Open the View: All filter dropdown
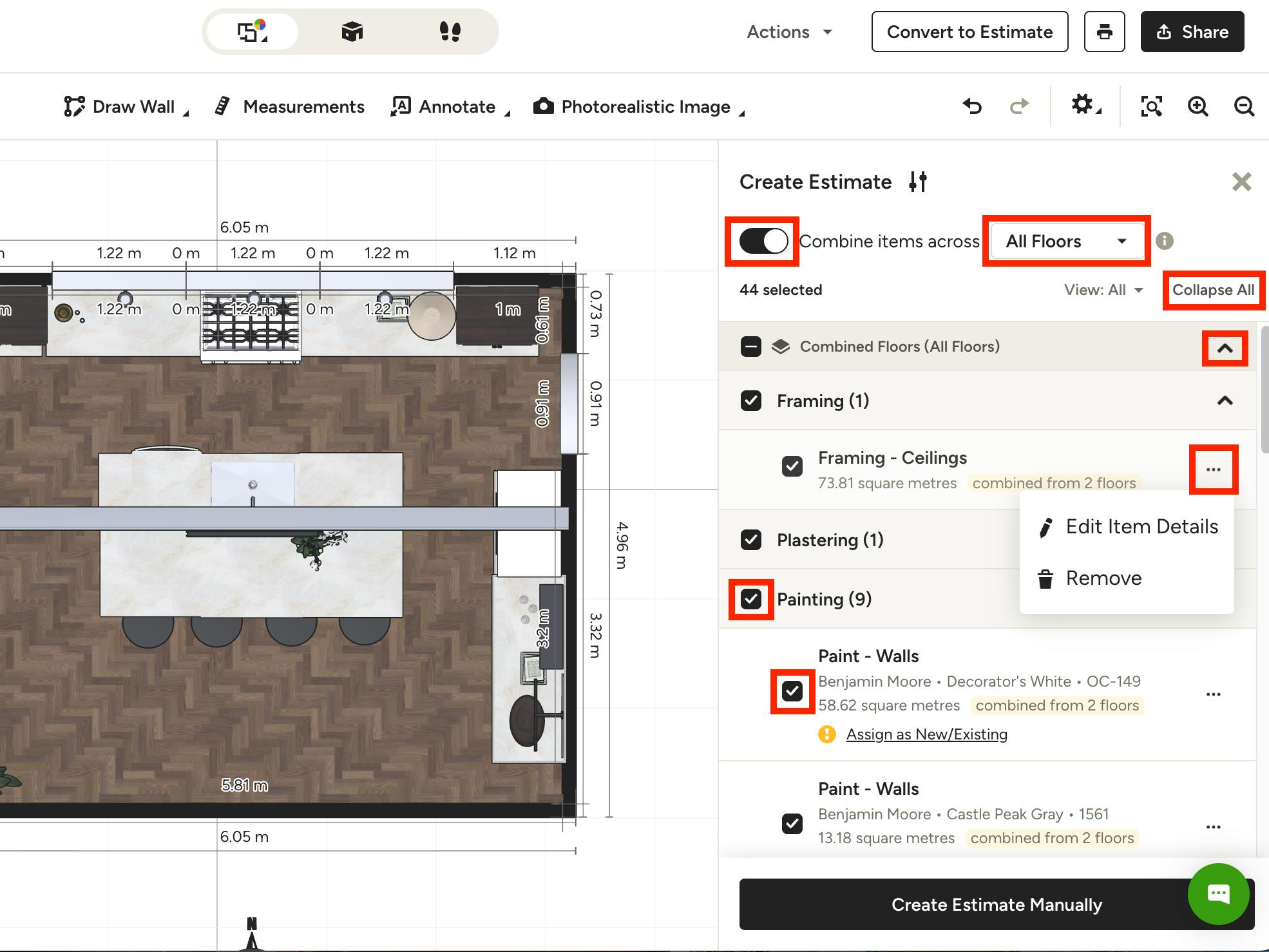1269x952 pixels. pyautogui.click(x=1103, y=290)
